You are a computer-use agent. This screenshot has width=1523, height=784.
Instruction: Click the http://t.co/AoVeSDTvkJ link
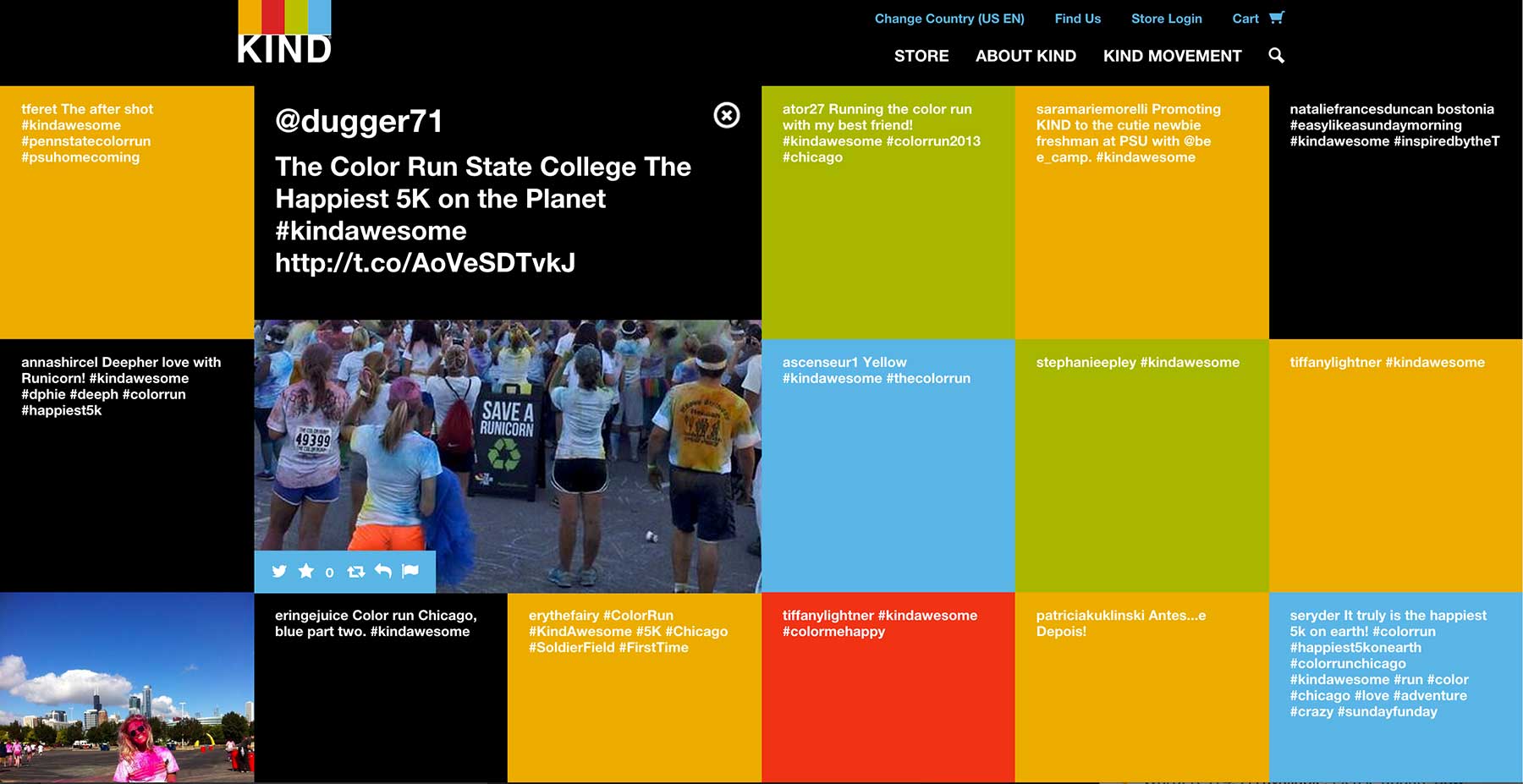(425, 263)
